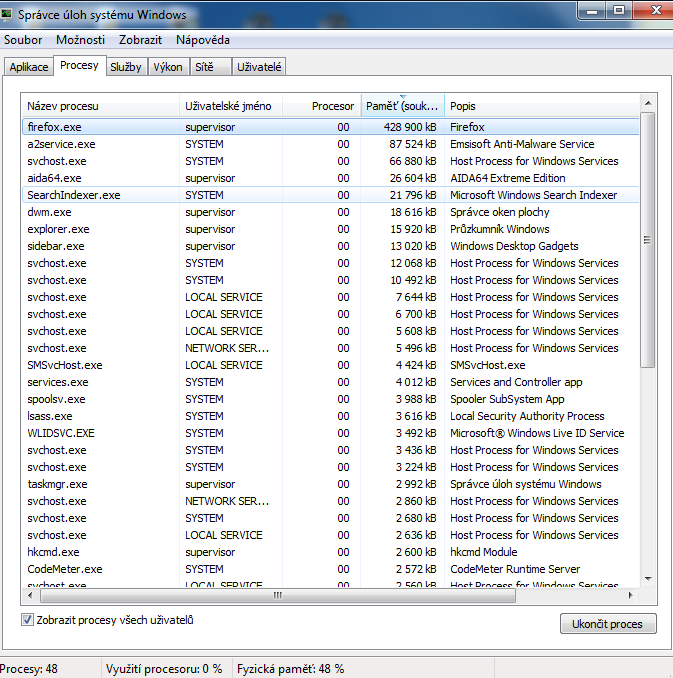
Task: Click CodeMeter Runtime Server description
Action: coord(515,569)
